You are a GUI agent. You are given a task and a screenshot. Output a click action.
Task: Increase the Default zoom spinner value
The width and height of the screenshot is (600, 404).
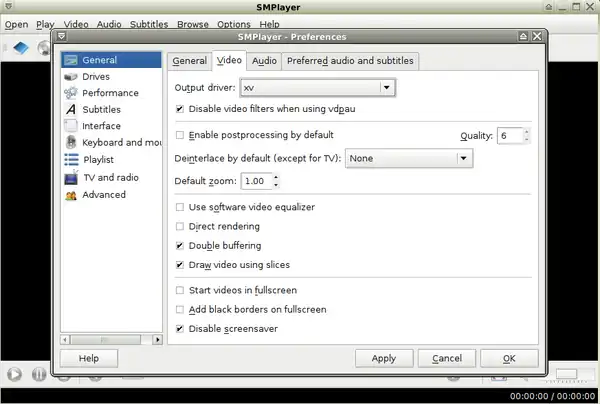[275, 178]
